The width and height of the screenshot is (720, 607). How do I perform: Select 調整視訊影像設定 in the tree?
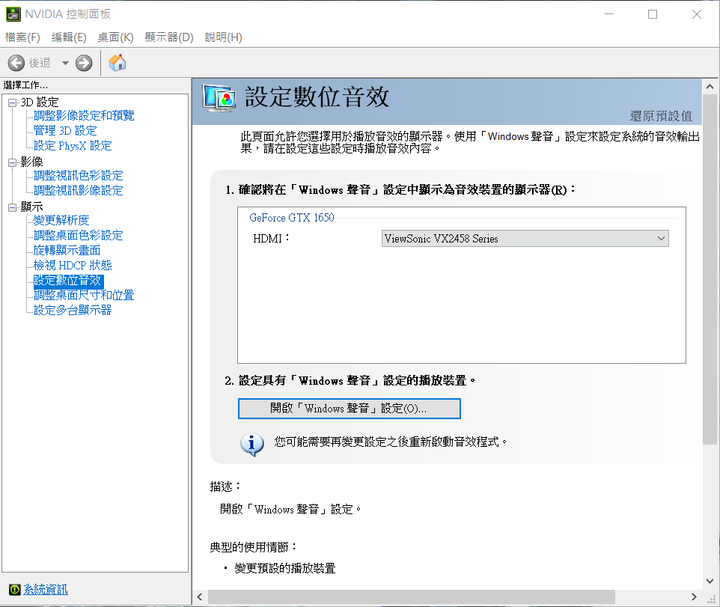coord(78,191)
